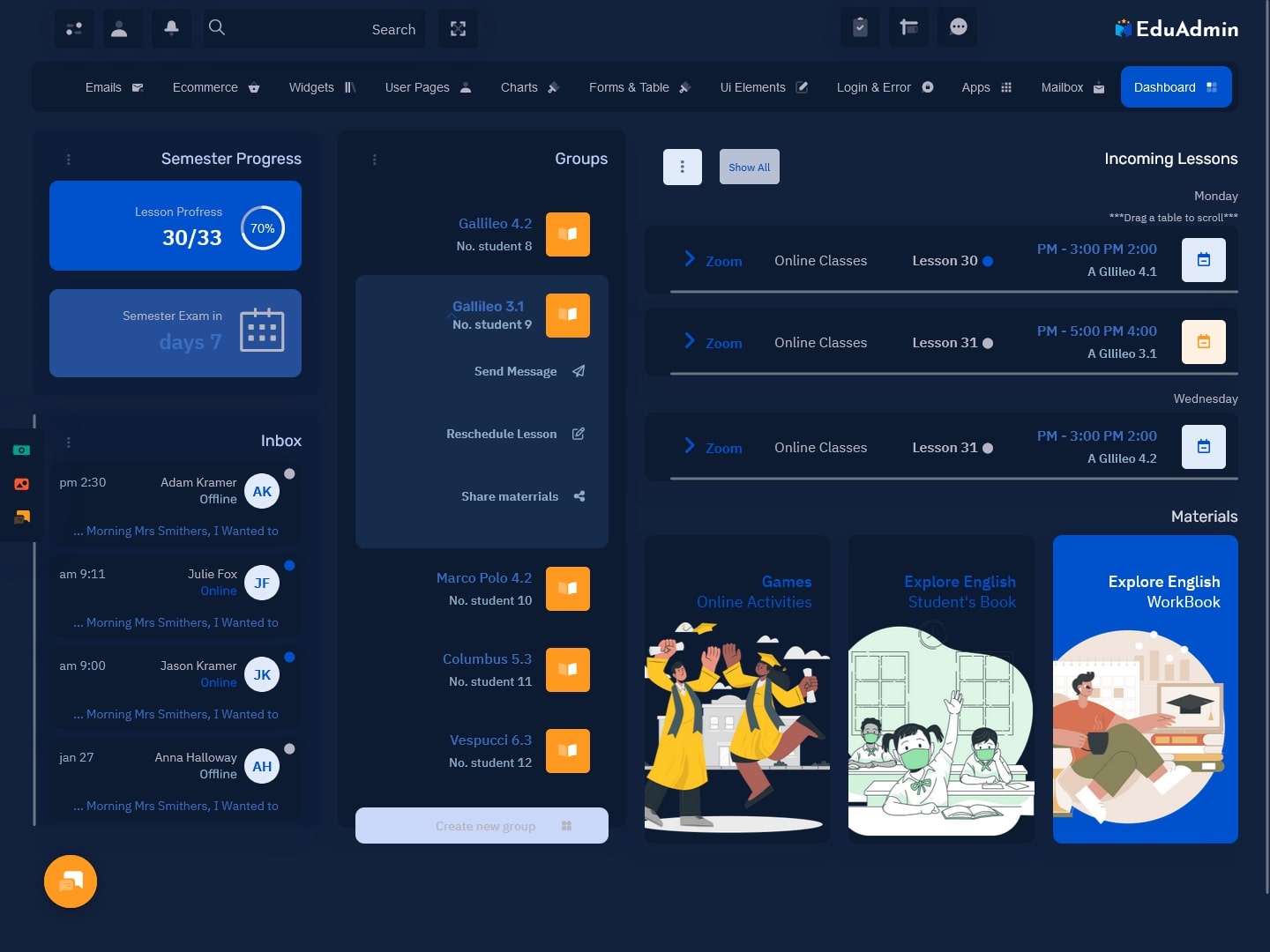Click the JK avatar of Jason Kramer
1270x952 pixels.
pos(262,674)
